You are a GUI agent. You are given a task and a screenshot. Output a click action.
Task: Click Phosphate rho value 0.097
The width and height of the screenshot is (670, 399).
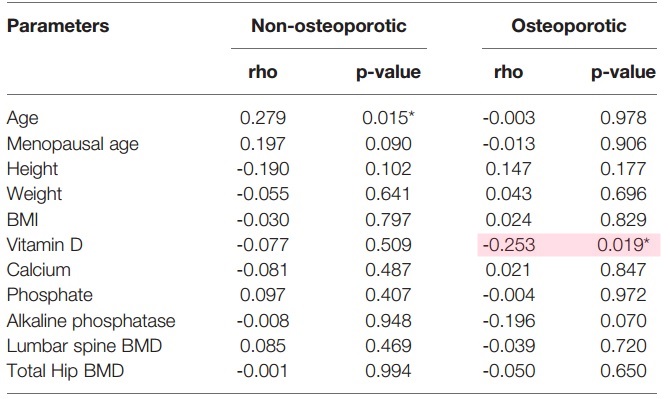click(x=263, y=295)
